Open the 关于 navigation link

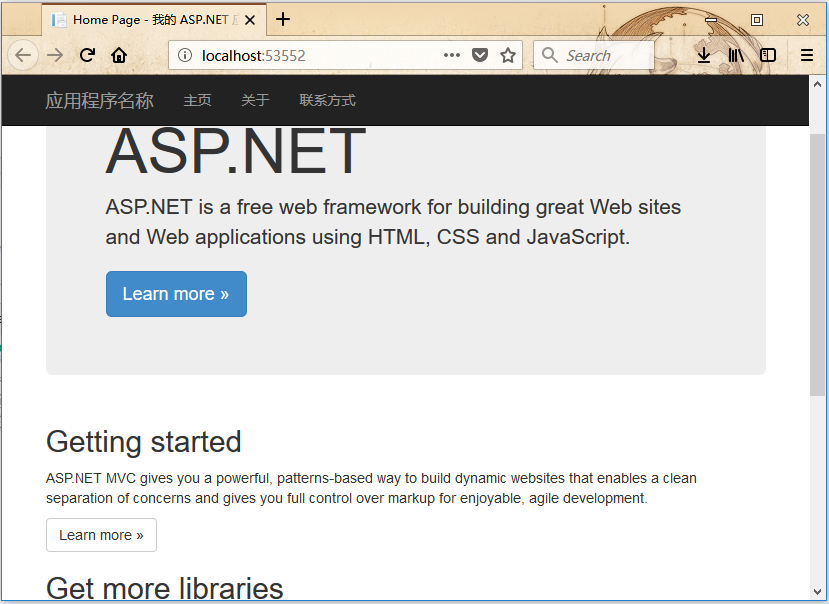255,101
